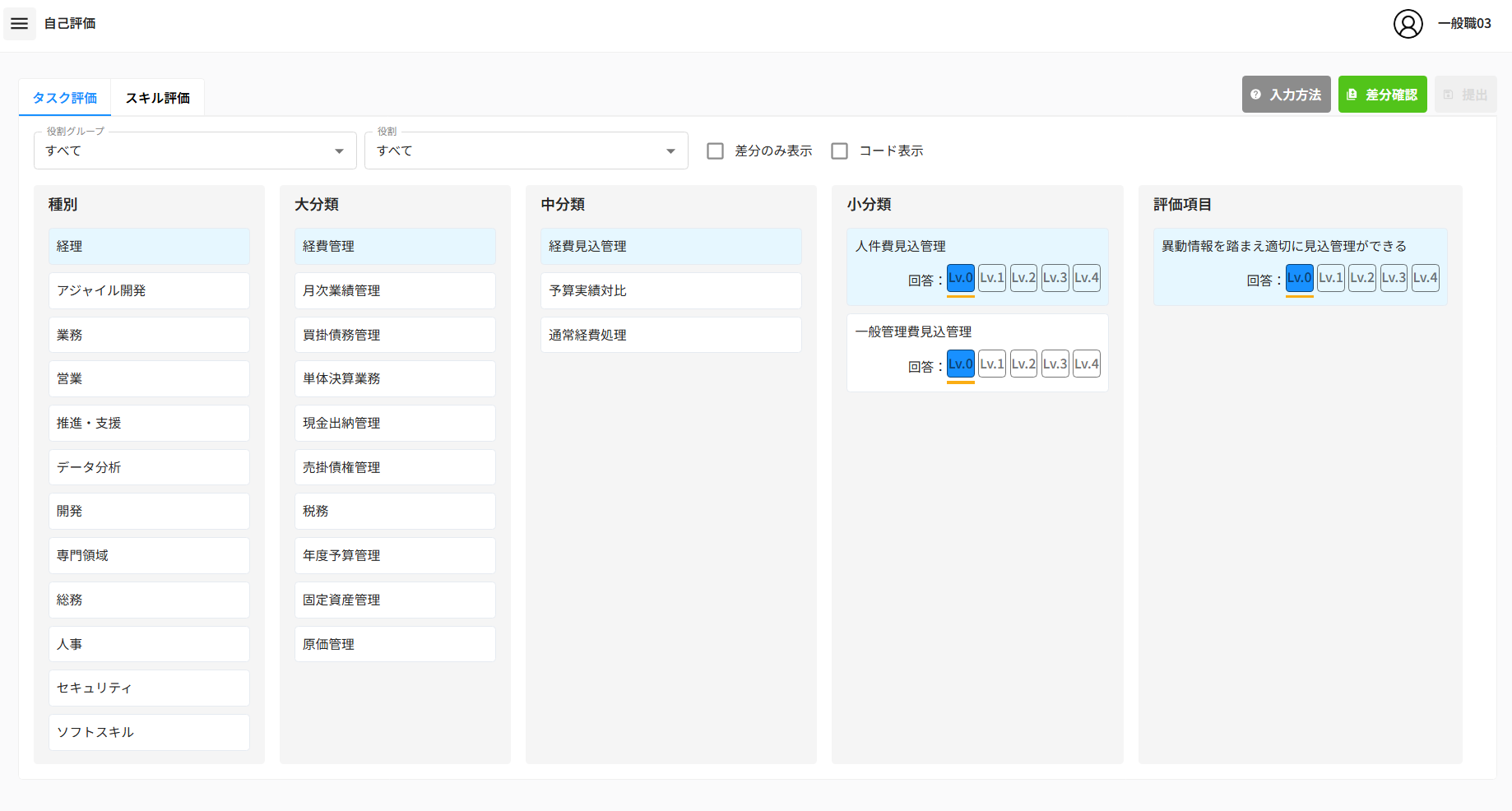This screenshot has width=1512, height=811.
Task: Open the hamburger navigation menu
Action: click(19, 24)
